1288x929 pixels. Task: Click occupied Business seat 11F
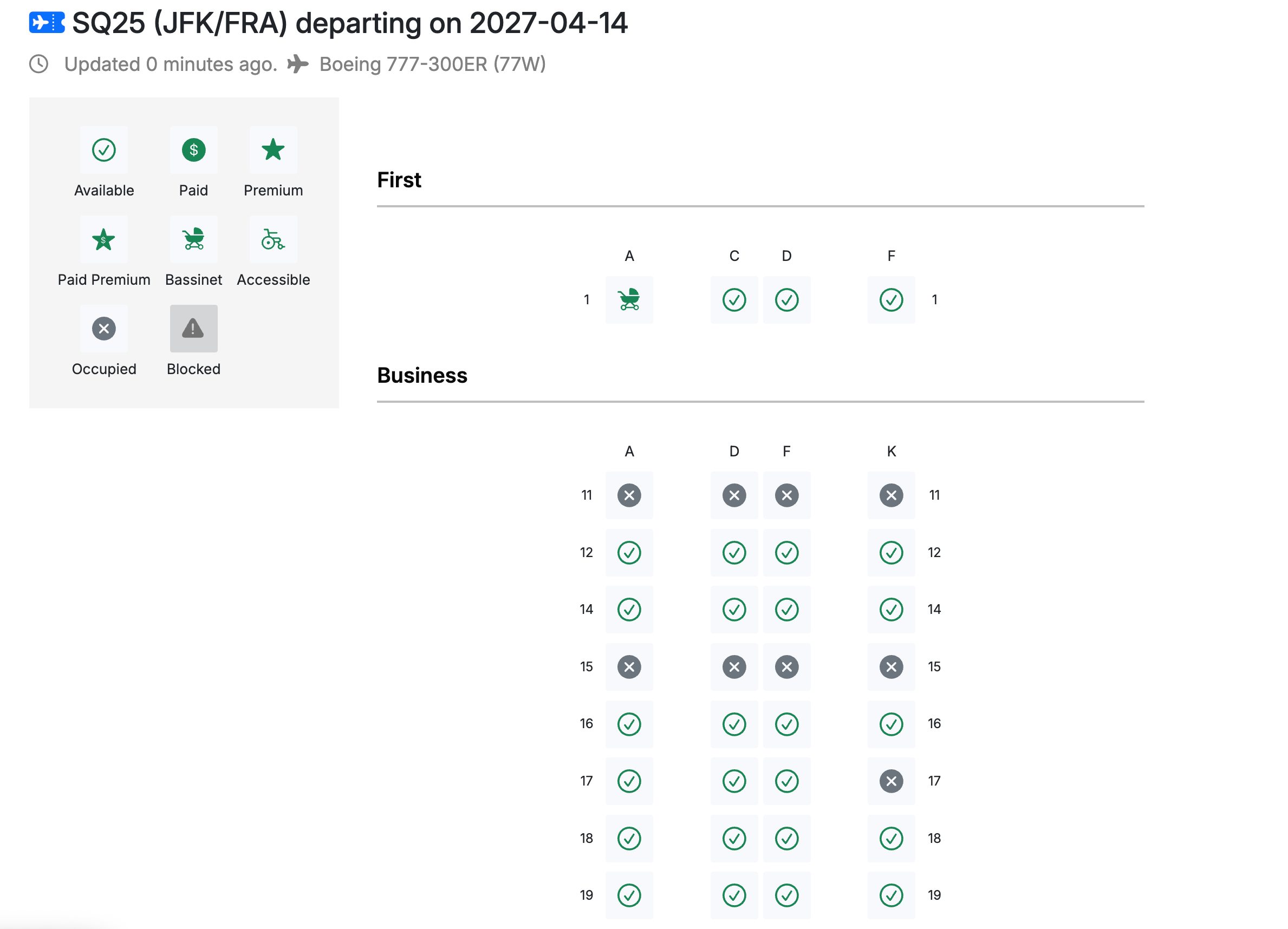click(x=786, y=495)
